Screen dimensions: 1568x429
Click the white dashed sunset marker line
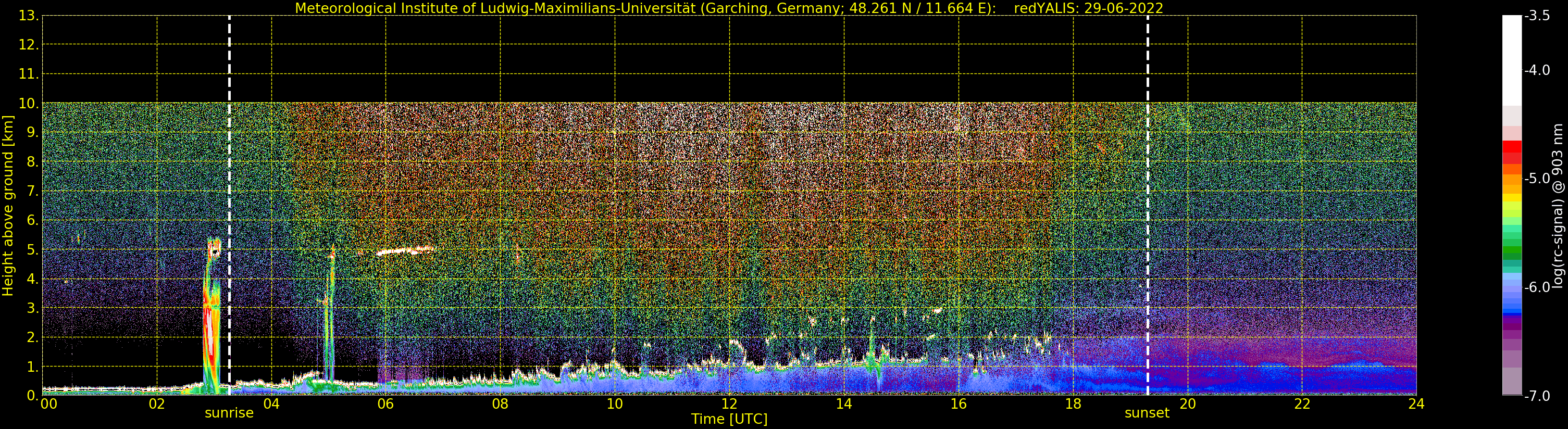point(1148,206)
